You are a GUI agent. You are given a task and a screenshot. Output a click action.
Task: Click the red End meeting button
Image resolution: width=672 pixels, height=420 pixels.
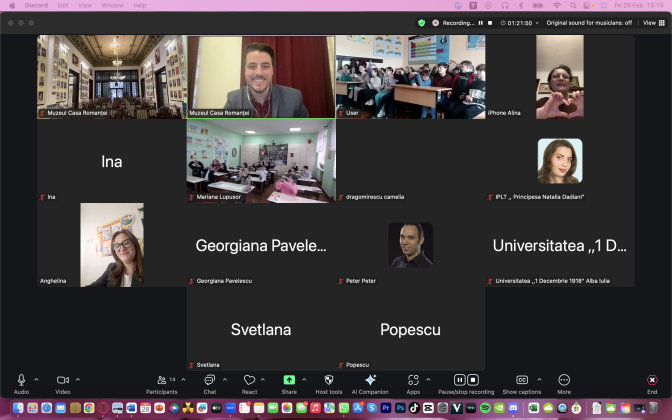(652, 380)
